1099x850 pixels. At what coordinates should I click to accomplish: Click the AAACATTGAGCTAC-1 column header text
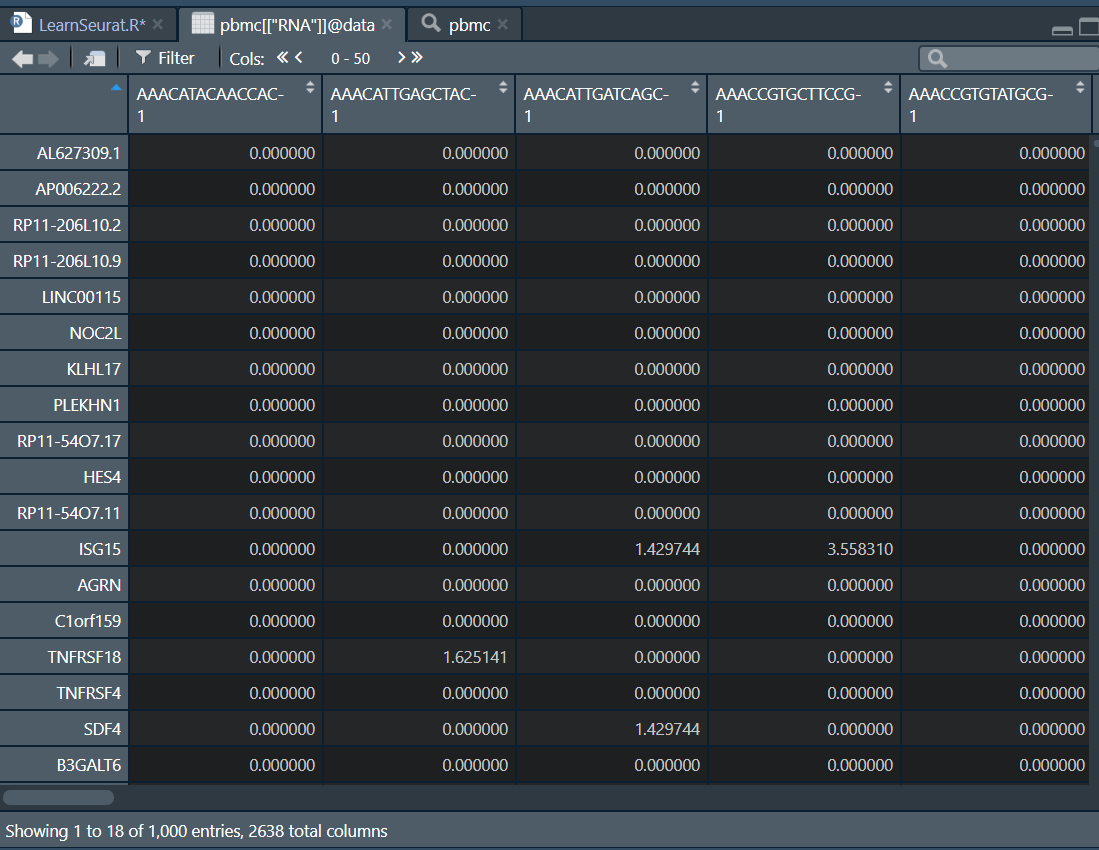403,104
